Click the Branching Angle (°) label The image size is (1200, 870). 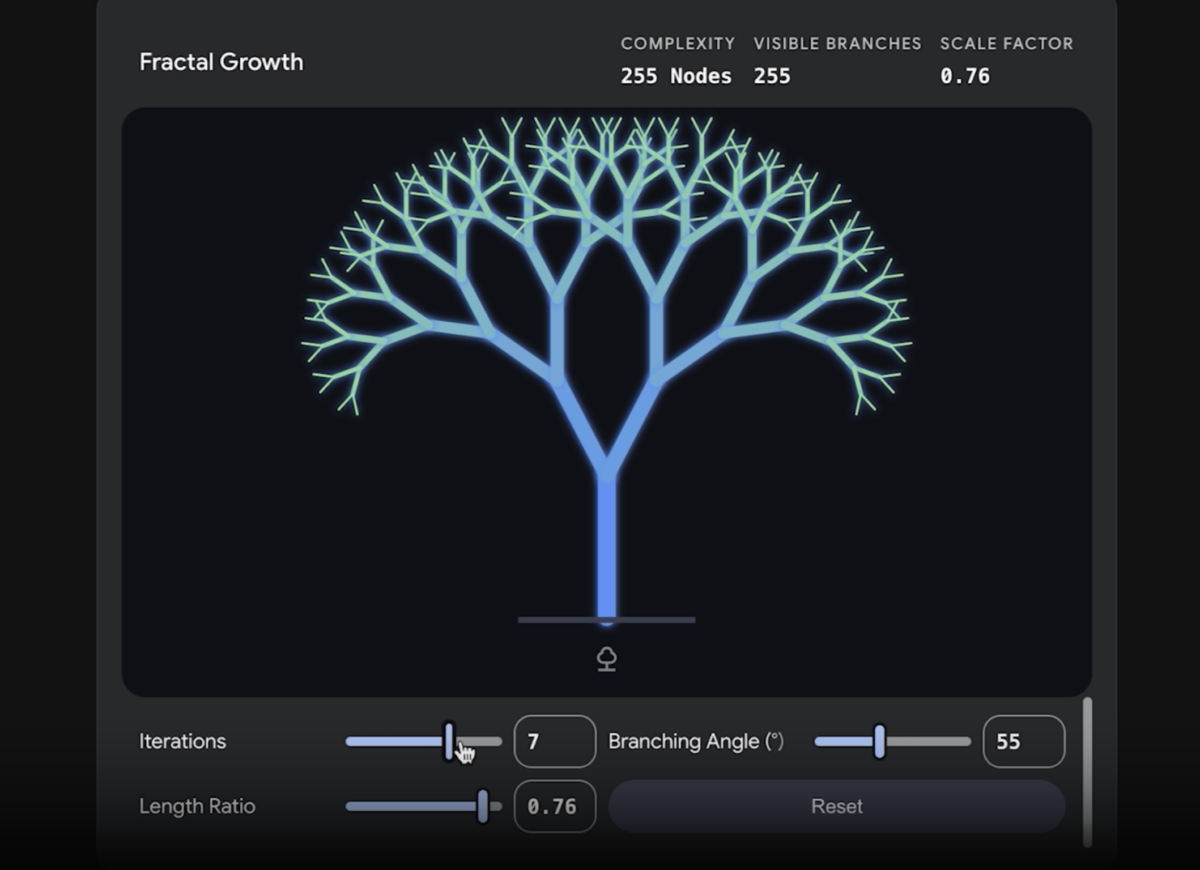(x=696, y=741)
